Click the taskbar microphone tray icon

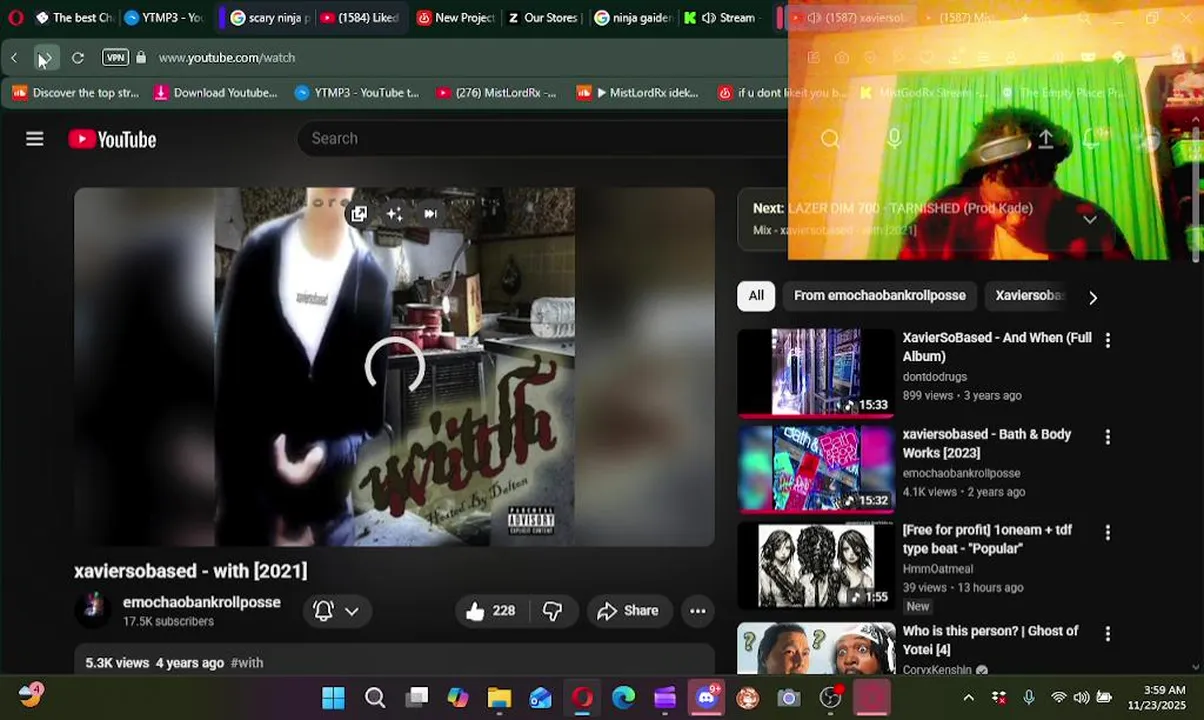click(1029, 698)
